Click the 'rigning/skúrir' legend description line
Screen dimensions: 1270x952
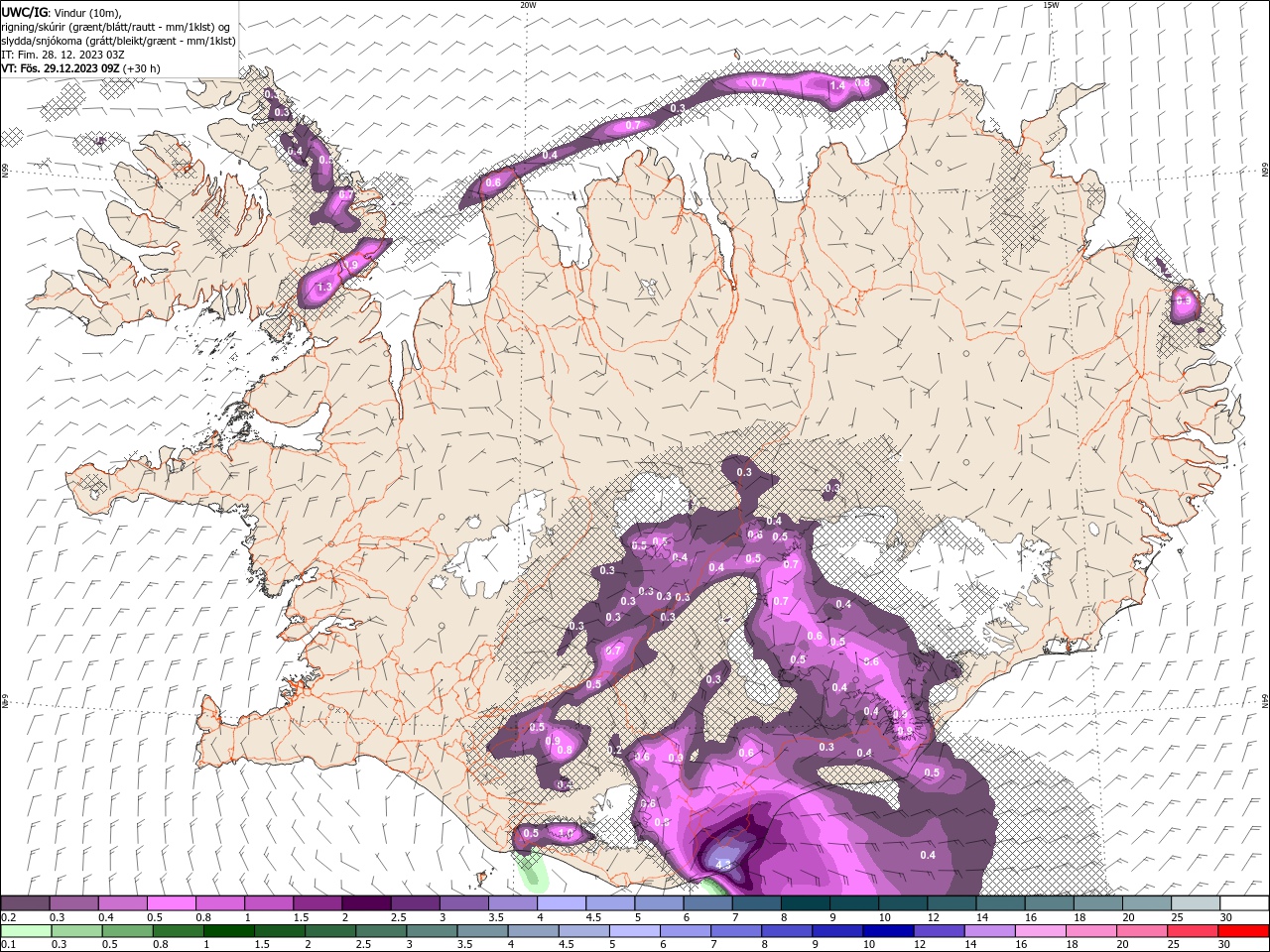[x=116, y=27]
